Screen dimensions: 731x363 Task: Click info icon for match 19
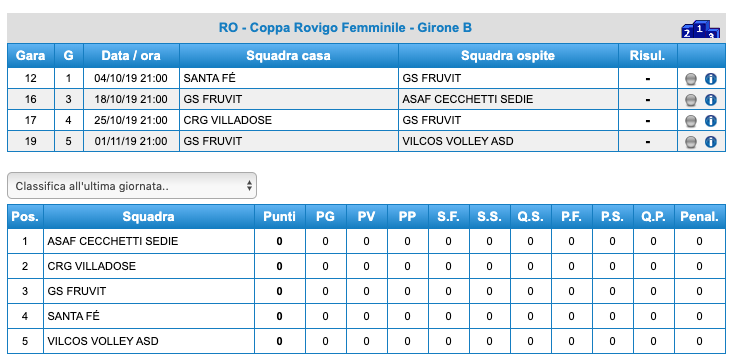pos(710,142)
